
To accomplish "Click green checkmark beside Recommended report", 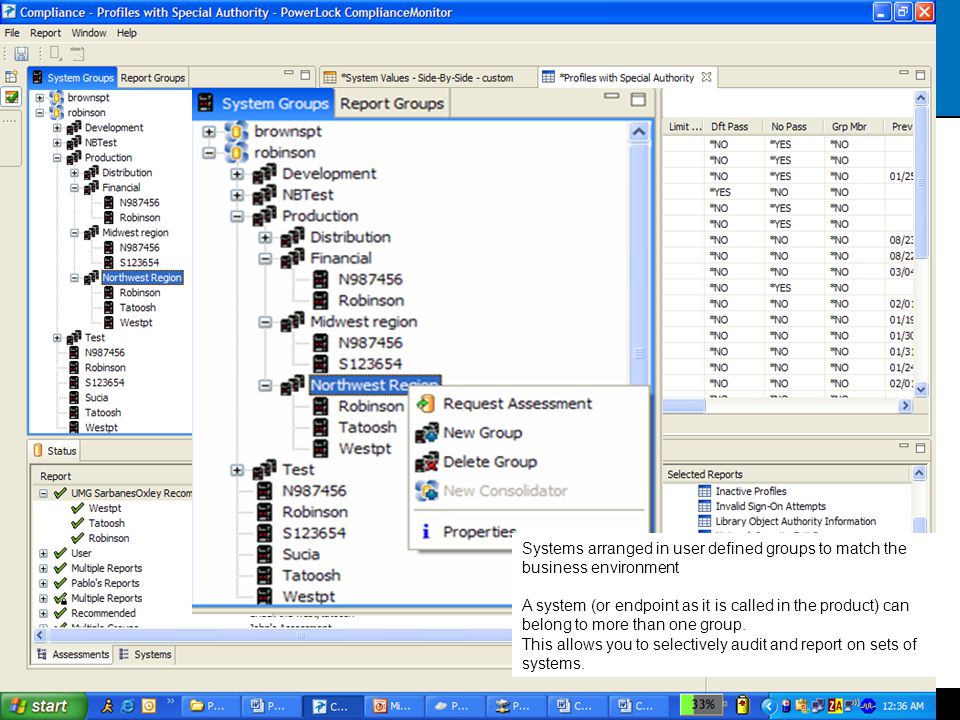I will pyautogui.click(x=60, y=613).
